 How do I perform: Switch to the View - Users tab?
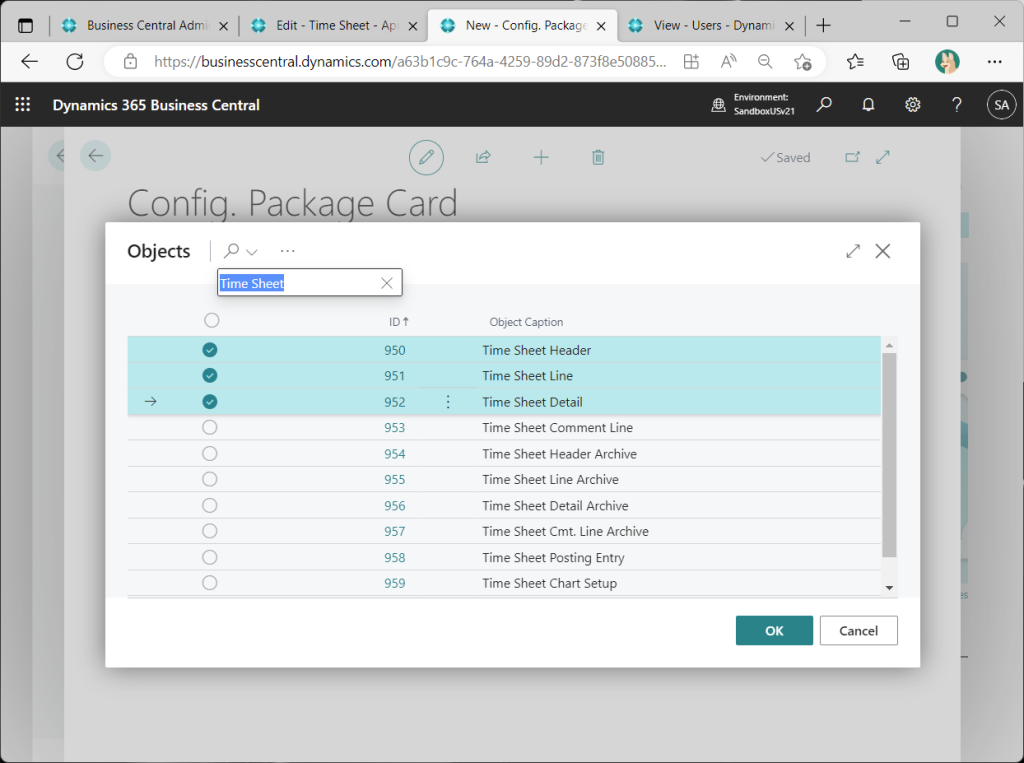tap(711, 25)
